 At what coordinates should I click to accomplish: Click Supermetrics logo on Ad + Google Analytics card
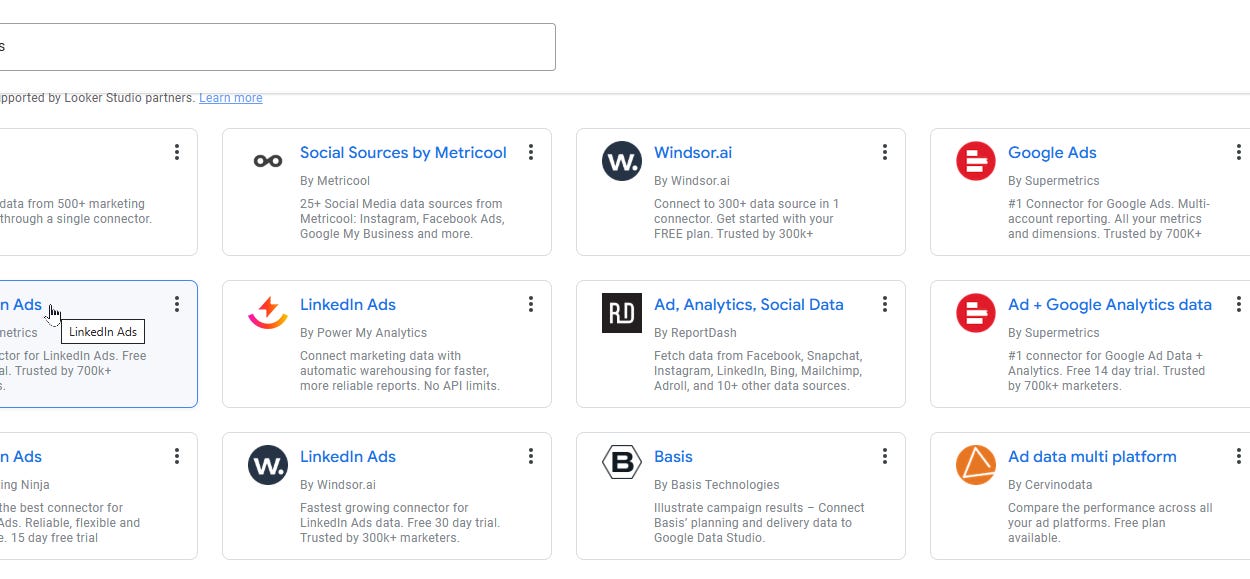coord(976,313)
